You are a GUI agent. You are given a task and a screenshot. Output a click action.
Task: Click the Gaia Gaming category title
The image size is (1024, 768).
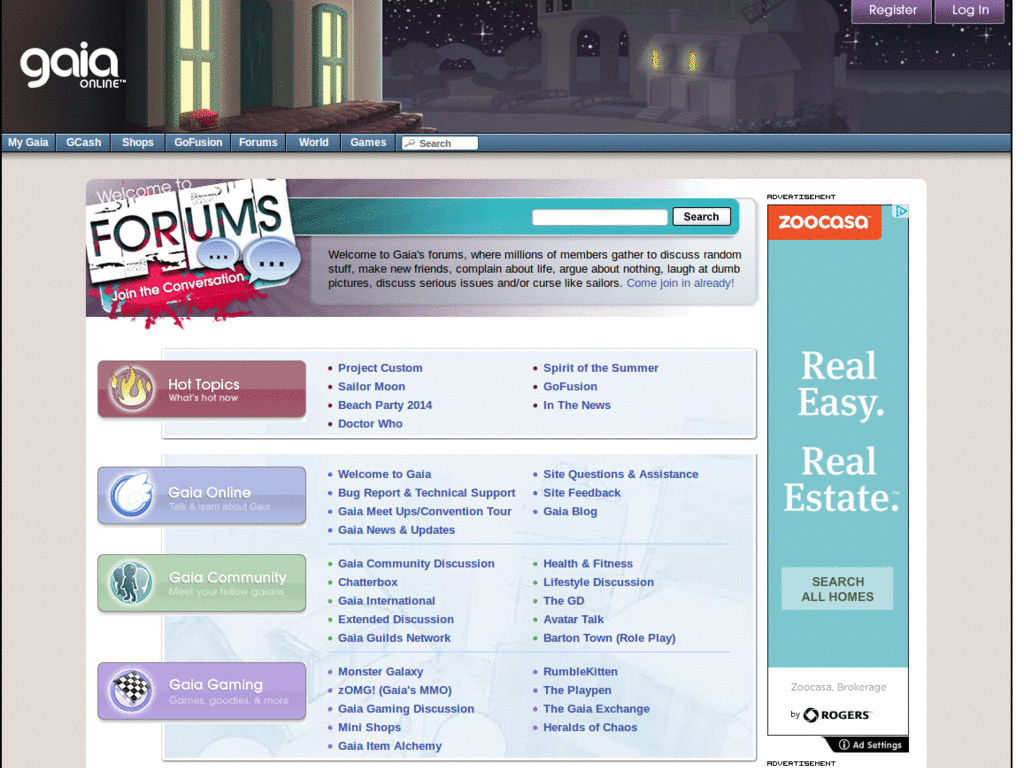[x=216, y=684]
